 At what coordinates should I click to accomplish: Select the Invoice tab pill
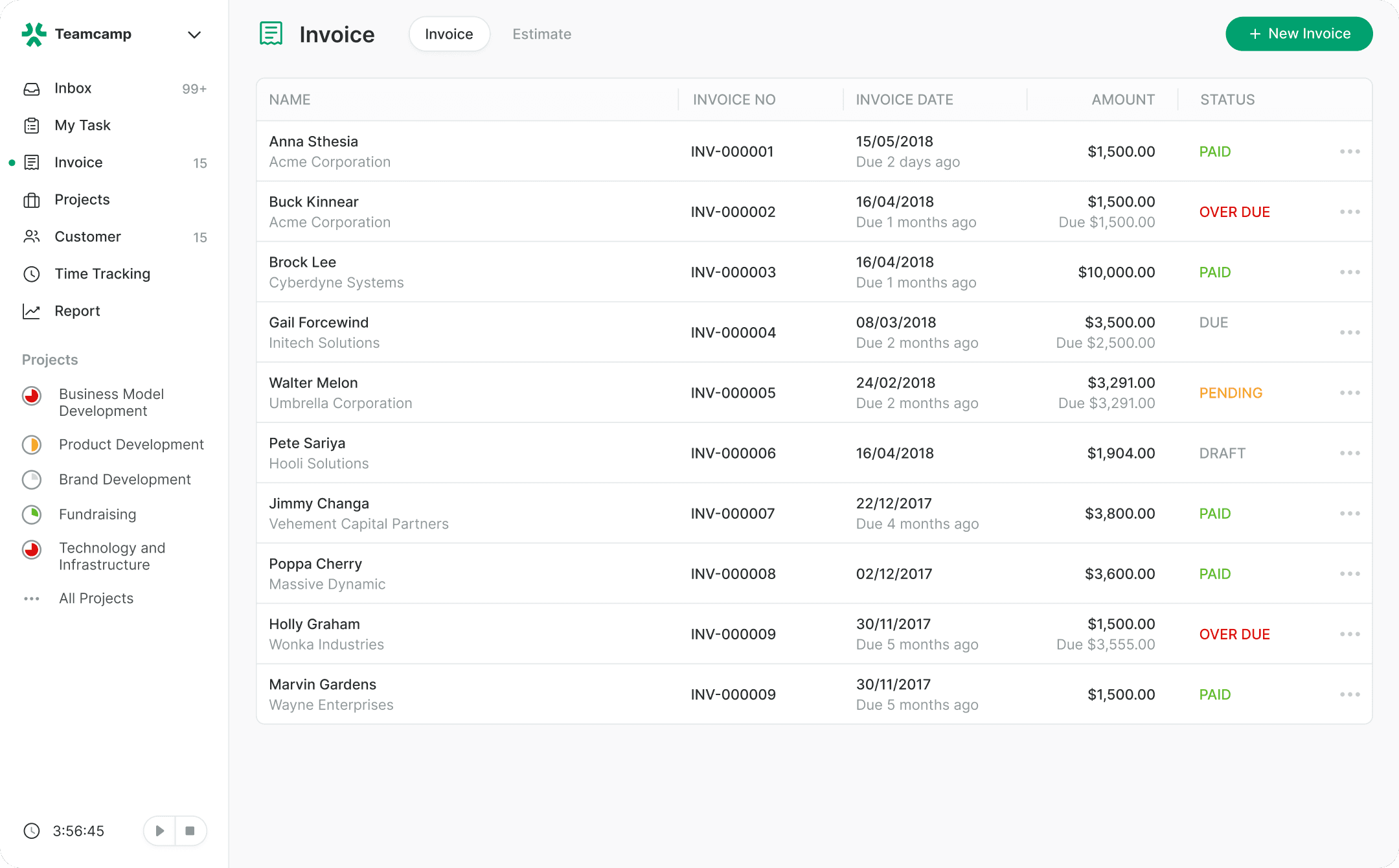click(449, 34)
